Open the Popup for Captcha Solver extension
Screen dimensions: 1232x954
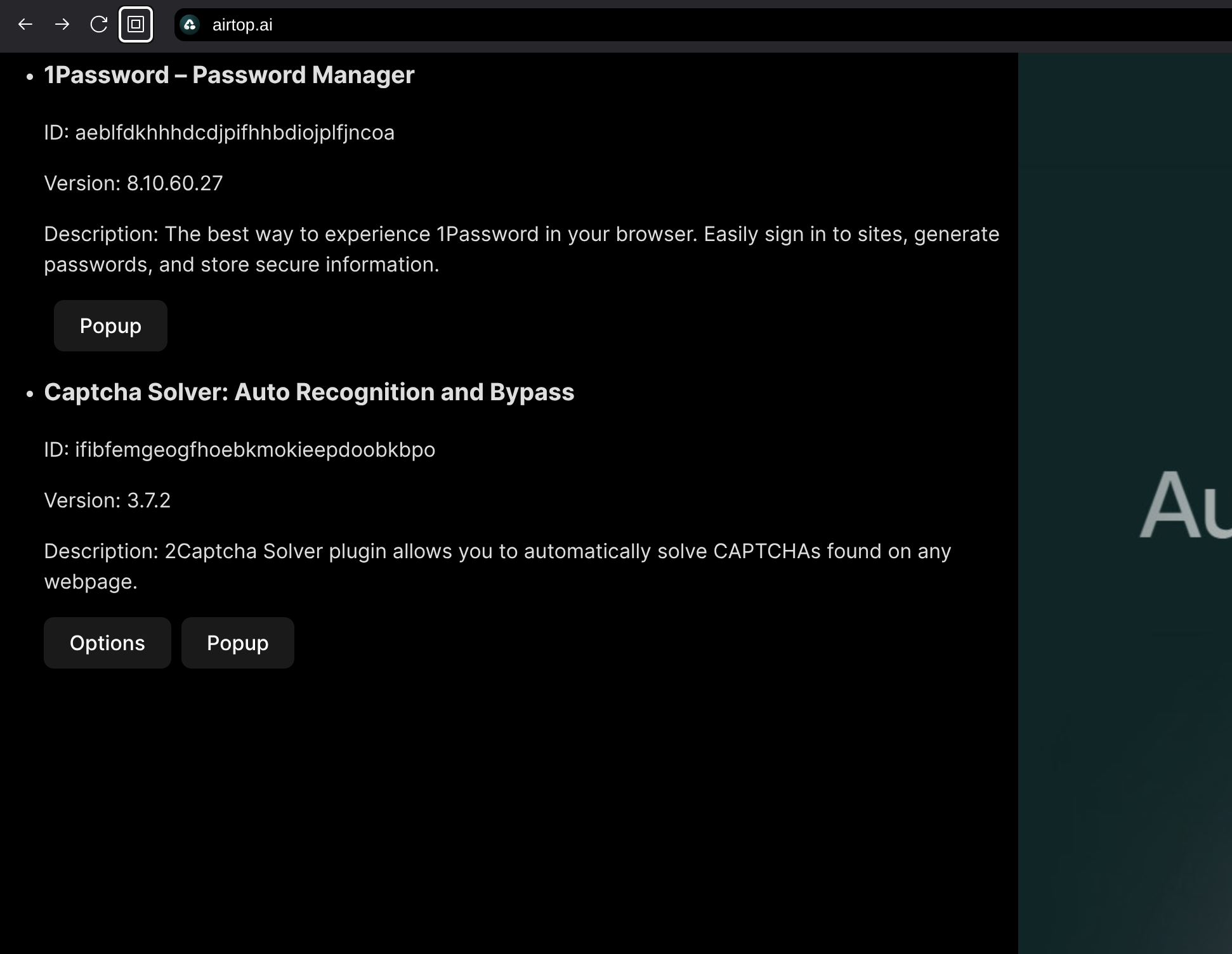click(237, 643)
